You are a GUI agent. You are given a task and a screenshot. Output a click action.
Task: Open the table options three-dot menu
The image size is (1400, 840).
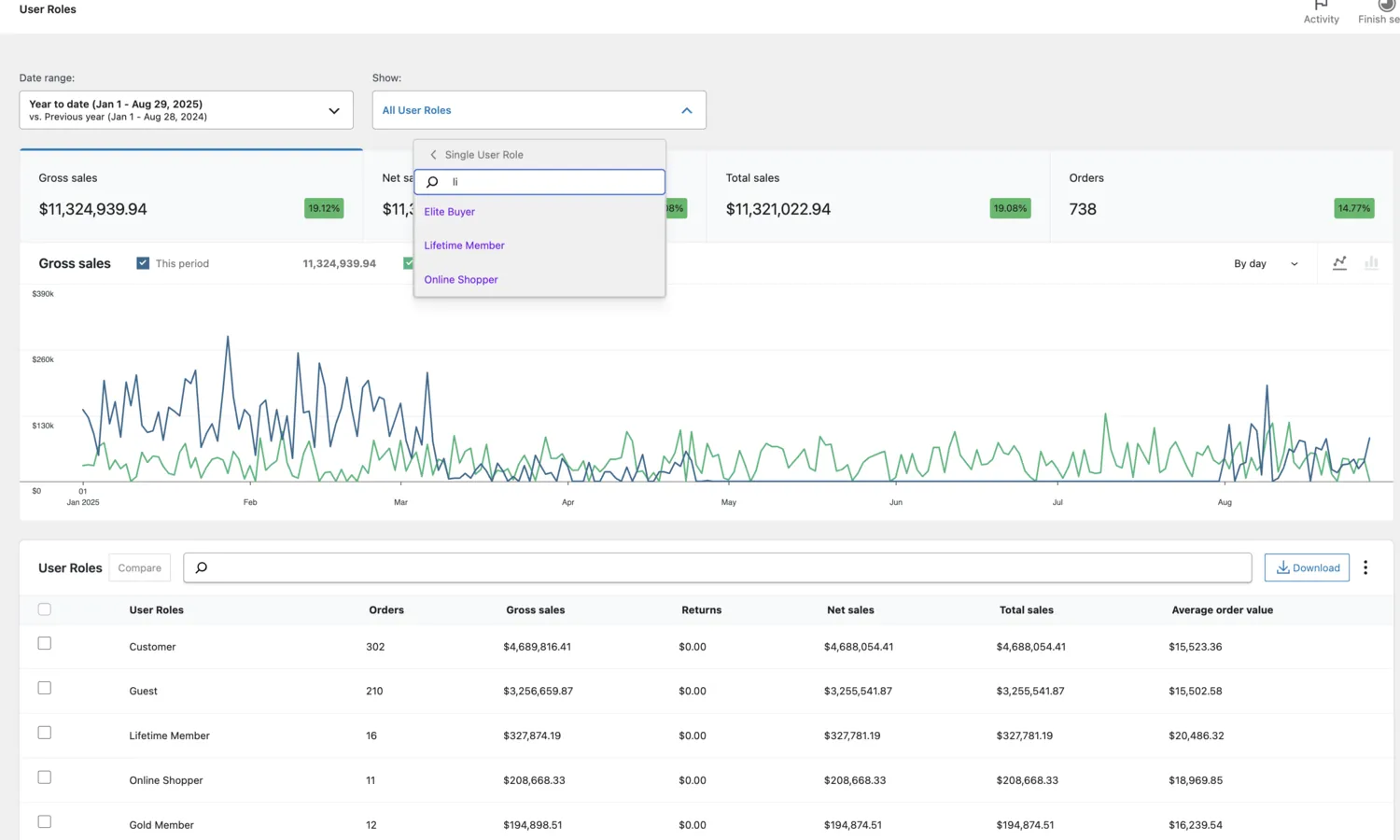(x=1365, y=567)
